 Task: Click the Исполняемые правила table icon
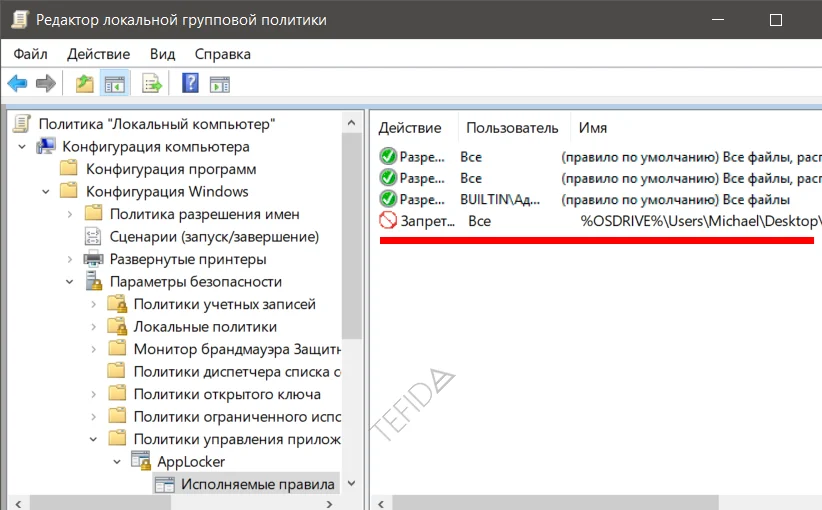165,484
